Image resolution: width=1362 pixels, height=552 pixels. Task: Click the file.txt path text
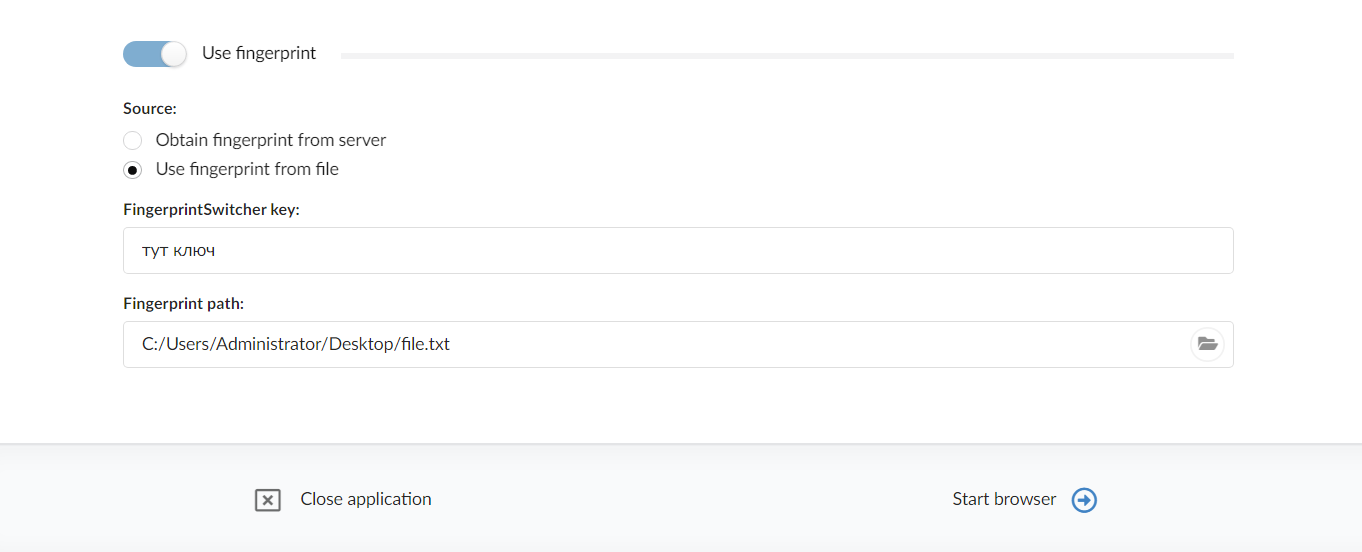coord(296,344)
